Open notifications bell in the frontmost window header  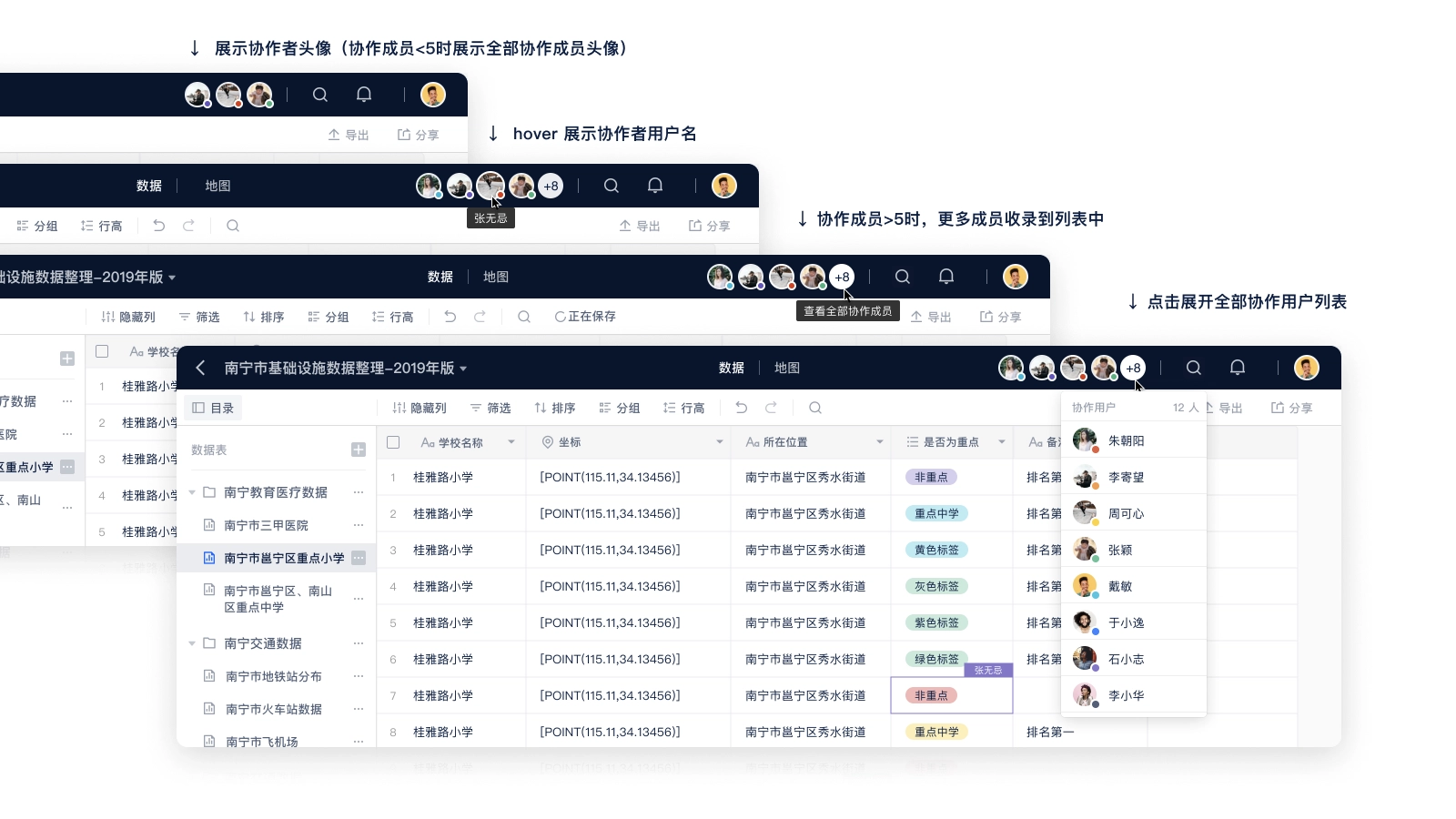pos(1237,368)
